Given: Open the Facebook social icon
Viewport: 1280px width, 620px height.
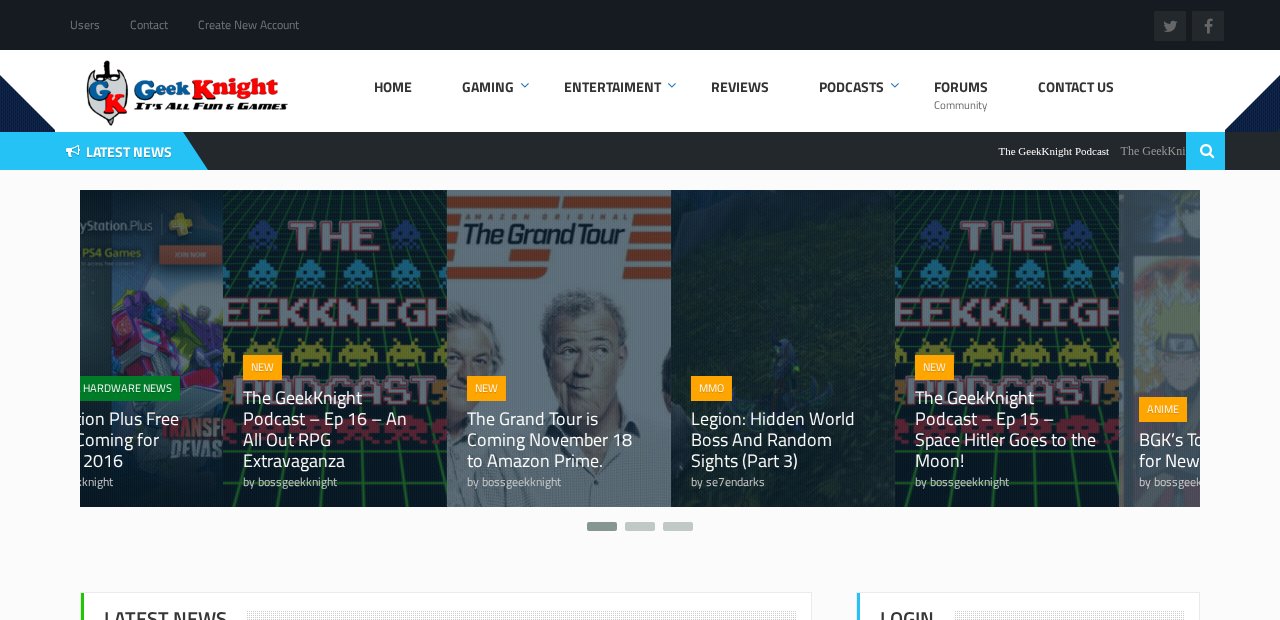Looking at the screenshot, I should 1208,26.
